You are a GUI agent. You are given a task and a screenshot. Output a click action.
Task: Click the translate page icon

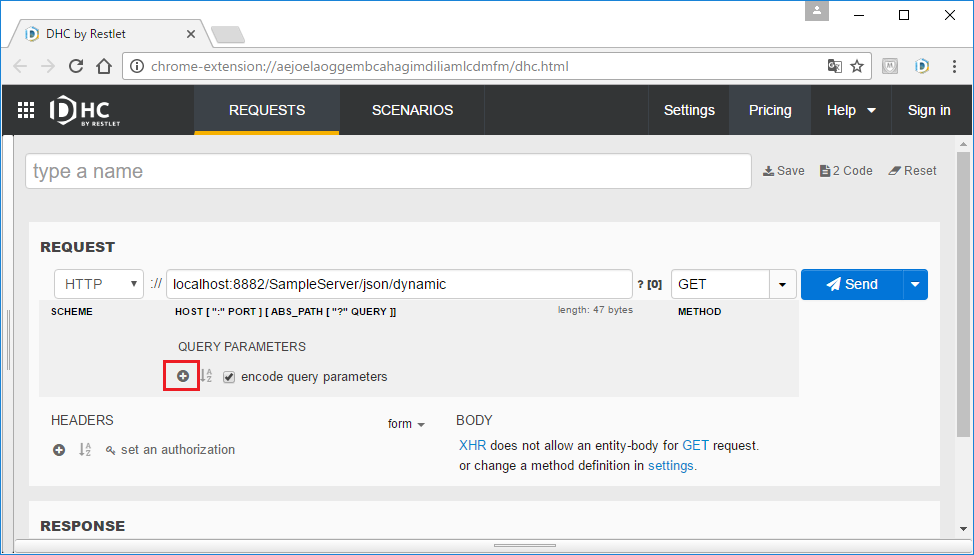[x=834, y=67]
